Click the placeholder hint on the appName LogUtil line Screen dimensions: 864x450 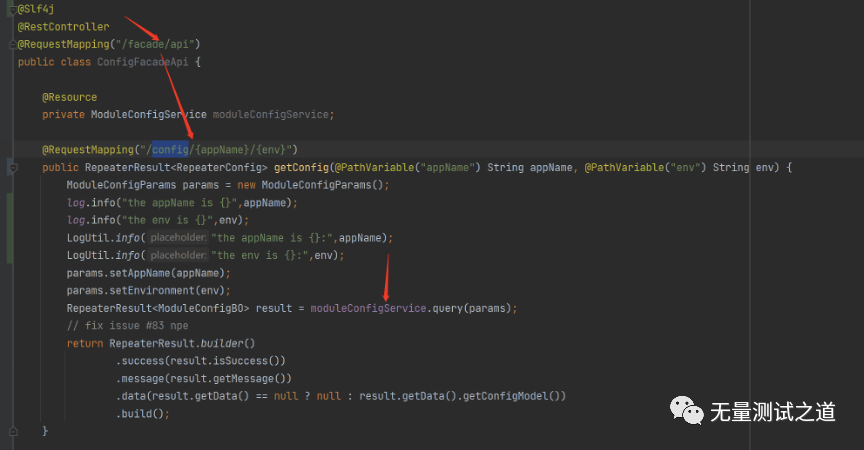point(178,238)
